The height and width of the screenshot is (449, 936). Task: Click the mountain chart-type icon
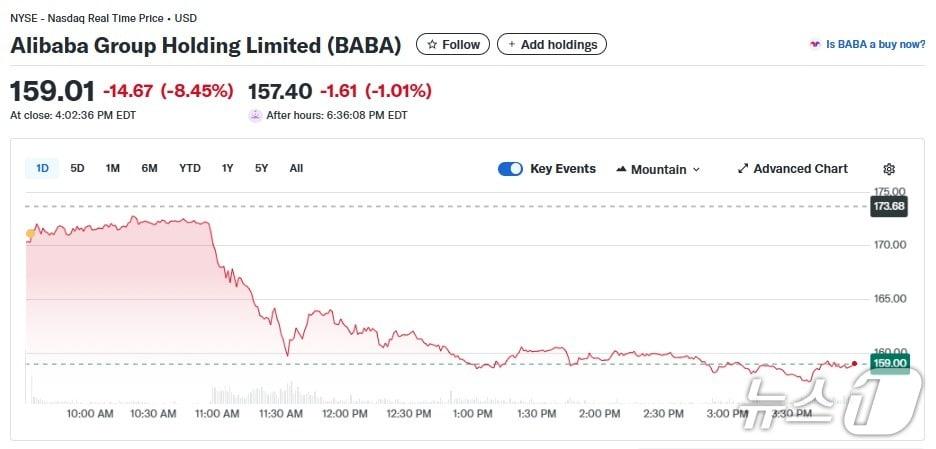621,169
